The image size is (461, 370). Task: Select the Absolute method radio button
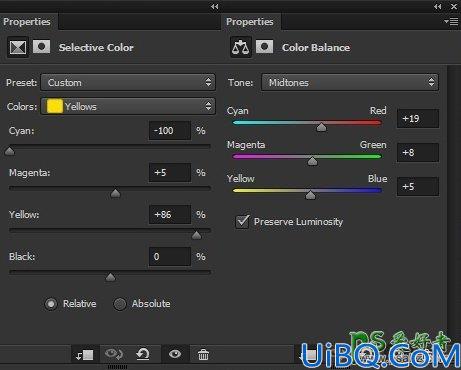coord(120,304)
